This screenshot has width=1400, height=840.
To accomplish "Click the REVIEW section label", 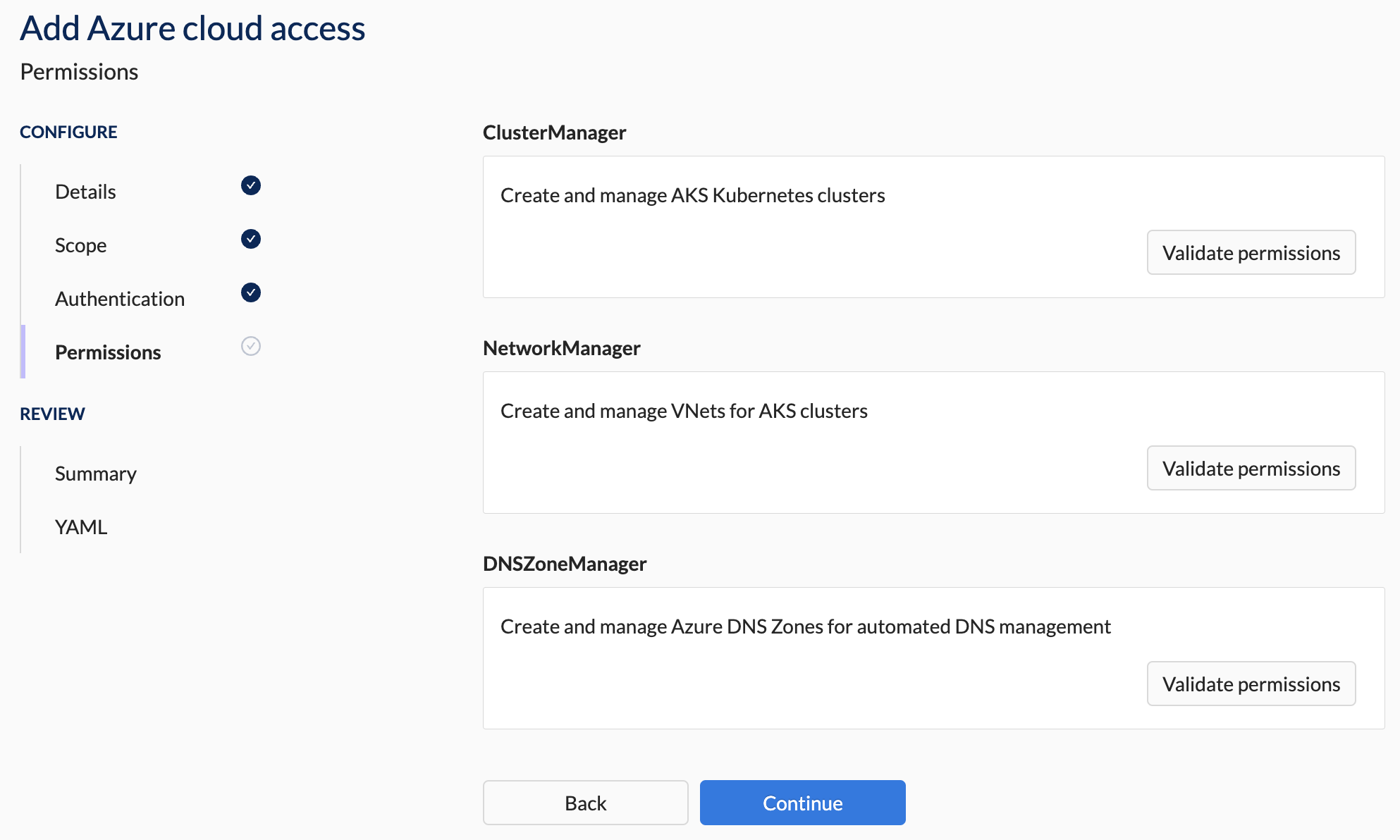I will tap(52, 414).
